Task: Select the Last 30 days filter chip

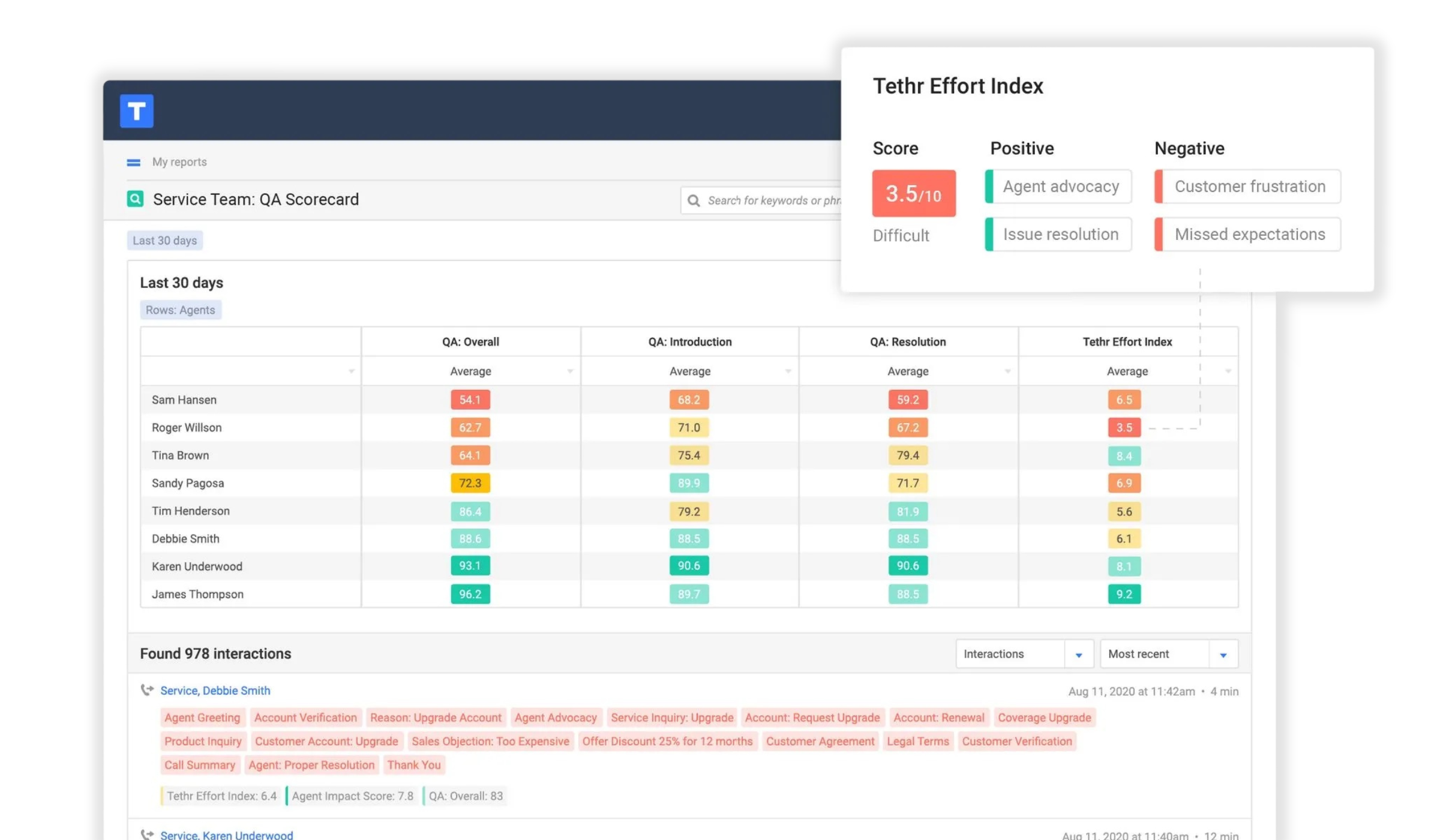Action: [164, 240]
